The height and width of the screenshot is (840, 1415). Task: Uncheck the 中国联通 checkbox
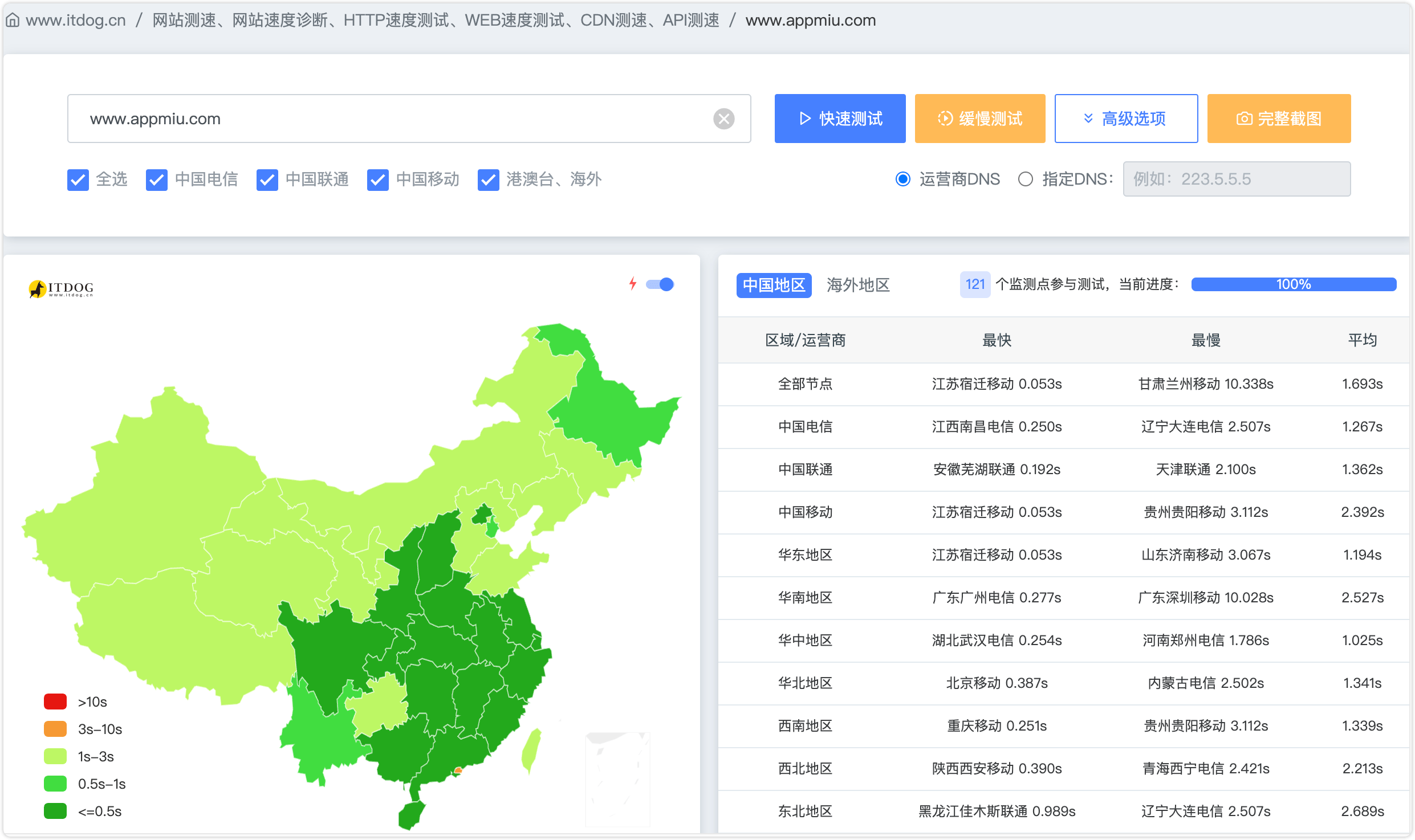267,180
